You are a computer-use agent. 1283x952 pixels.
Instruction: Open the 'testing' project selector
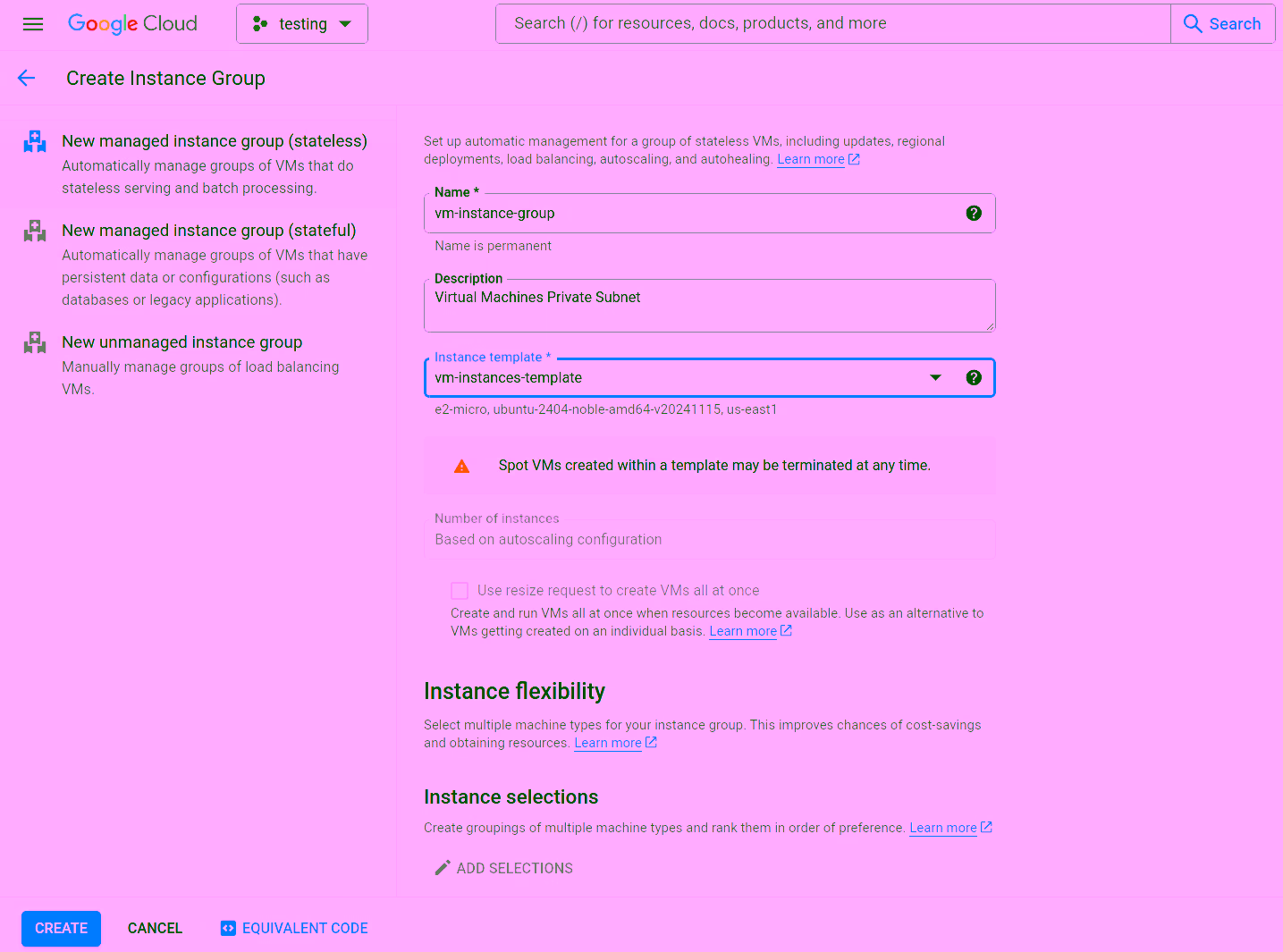click(302, 23)
